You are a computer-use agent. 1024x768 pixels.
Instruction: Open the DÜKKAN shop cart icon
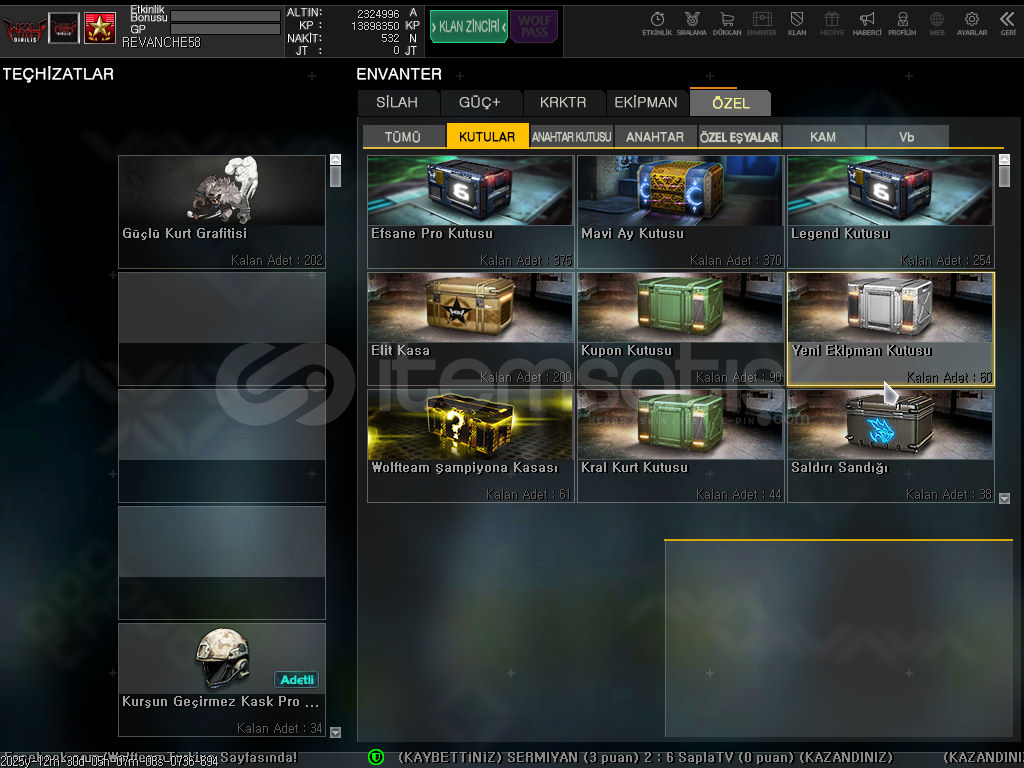tap(727, 24)
